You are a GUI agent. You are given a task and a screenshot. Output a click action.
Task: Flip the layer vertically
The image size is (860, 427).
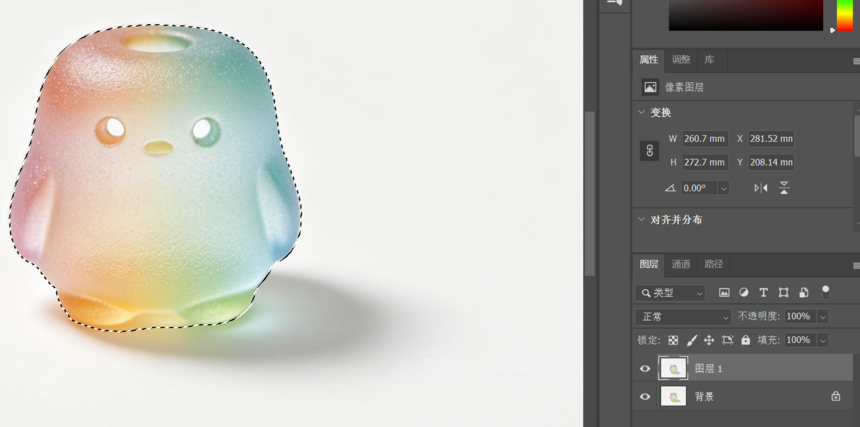[x=784, y=188]
